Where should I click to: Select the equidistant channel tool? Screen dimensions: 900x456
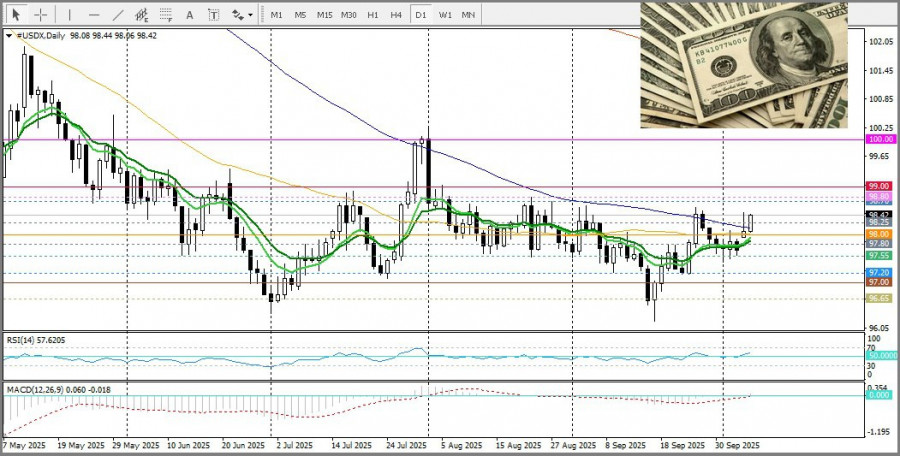142,15
